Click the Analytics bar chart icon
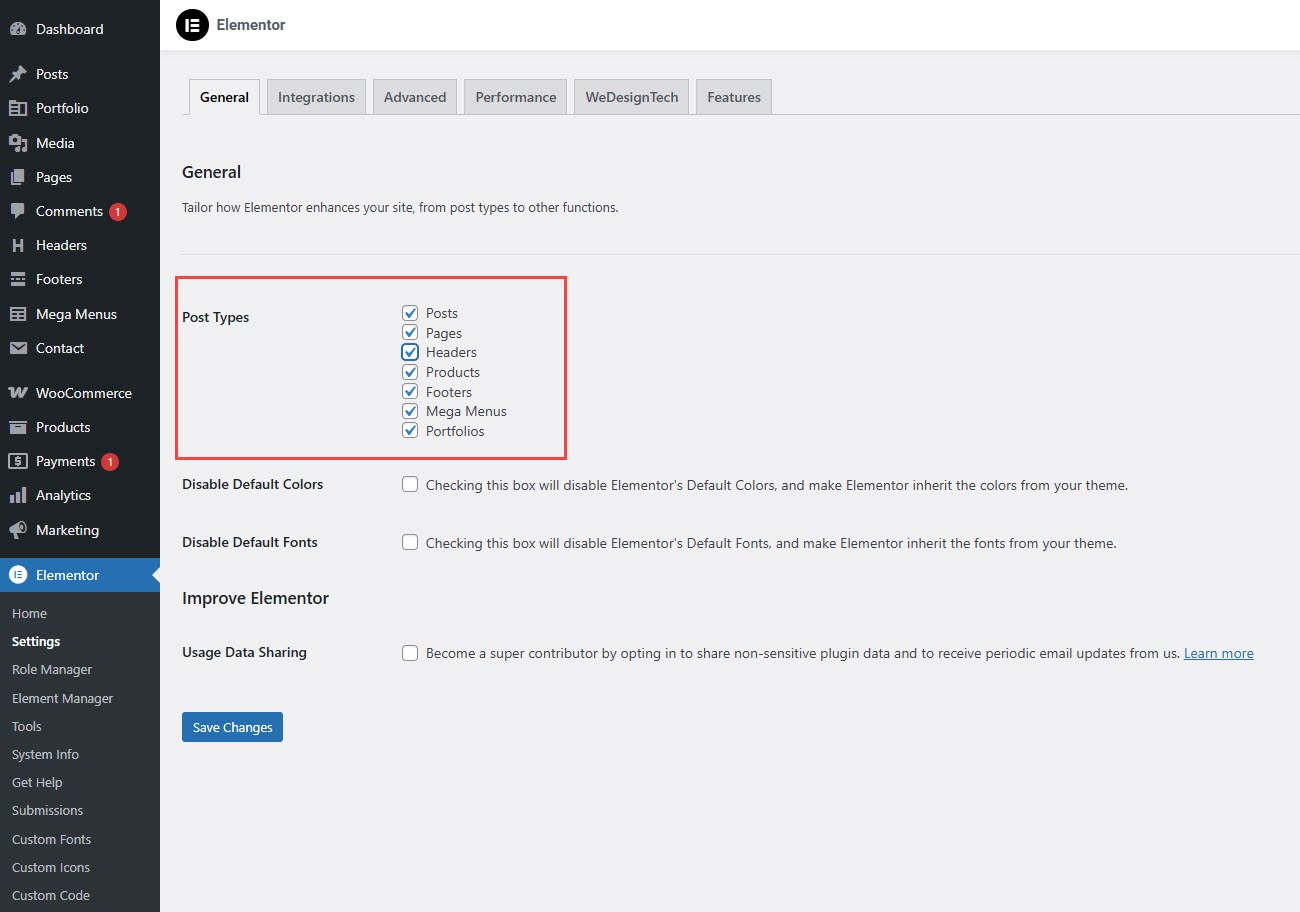The image size is (1300, 912). [18, 495]
